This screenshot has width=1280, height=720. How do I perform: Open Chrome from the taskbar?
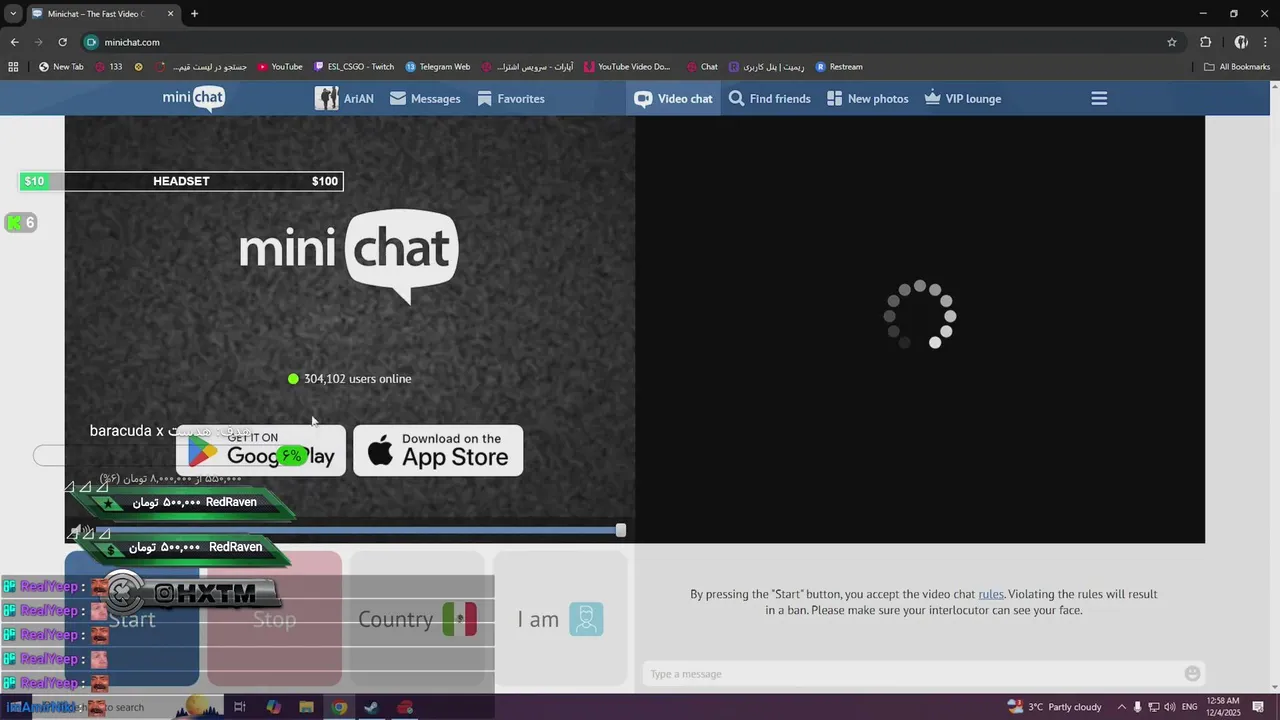tap(339, 707)
